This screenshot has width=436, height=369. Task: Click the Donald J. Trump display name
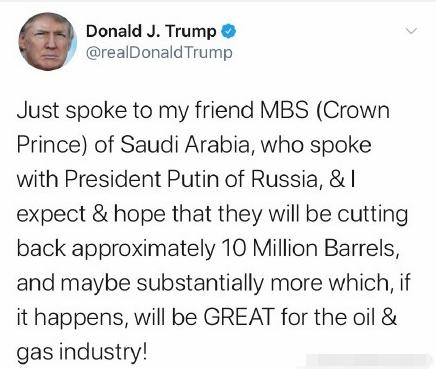(151, 31)
